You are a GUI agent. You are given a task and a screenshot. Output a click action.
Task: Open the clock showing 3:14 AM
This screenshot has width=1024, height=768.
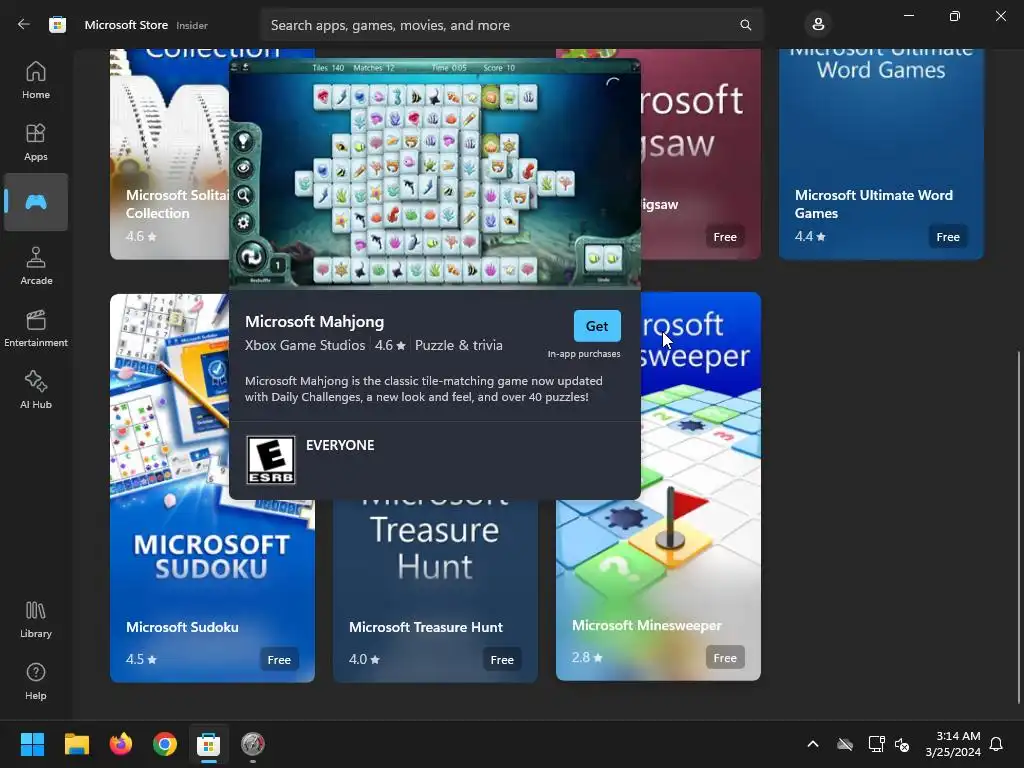pyautogui.click(x=953, y=744)
